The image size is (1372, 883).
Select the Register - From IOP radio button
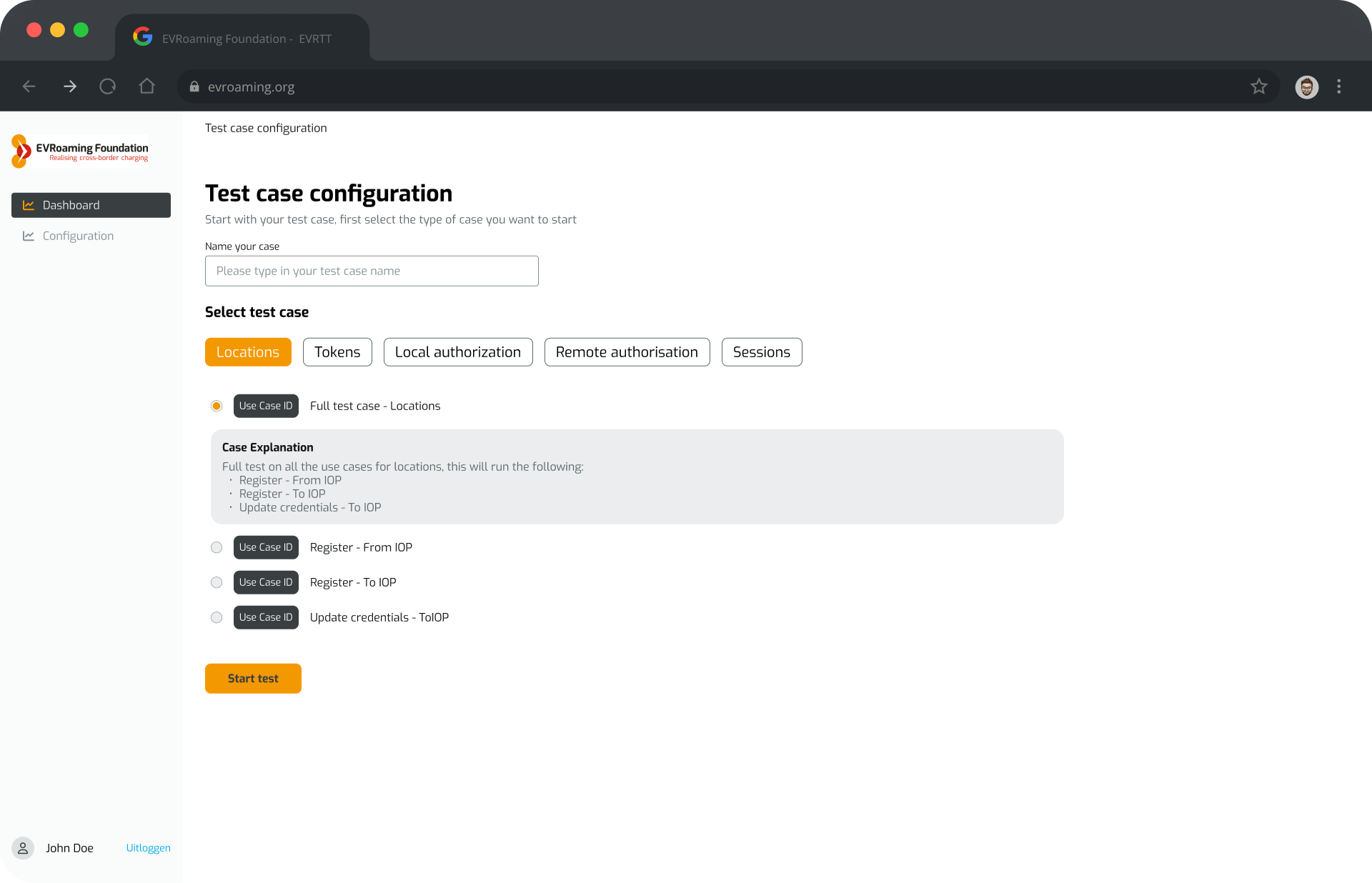[217, 547]
